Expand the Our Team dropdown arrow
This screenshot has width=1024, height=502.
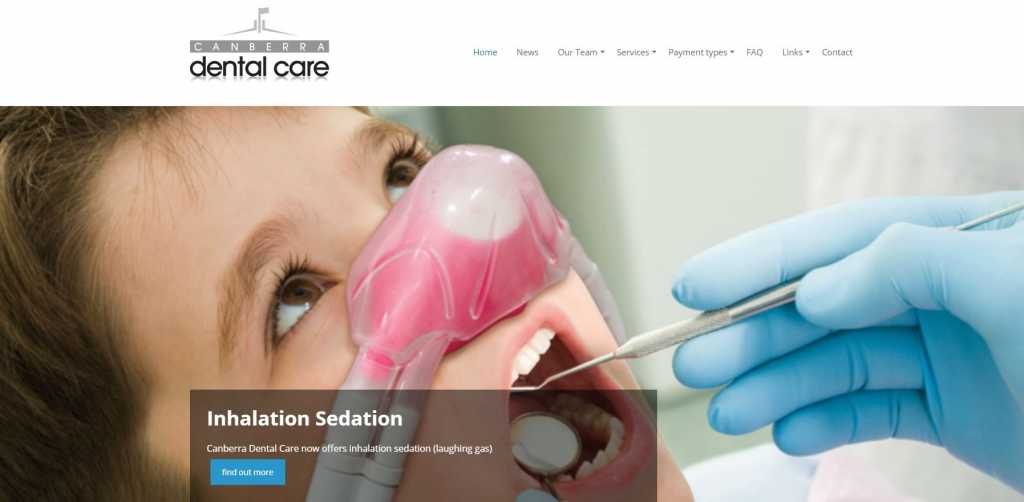(x=602, y=52)
